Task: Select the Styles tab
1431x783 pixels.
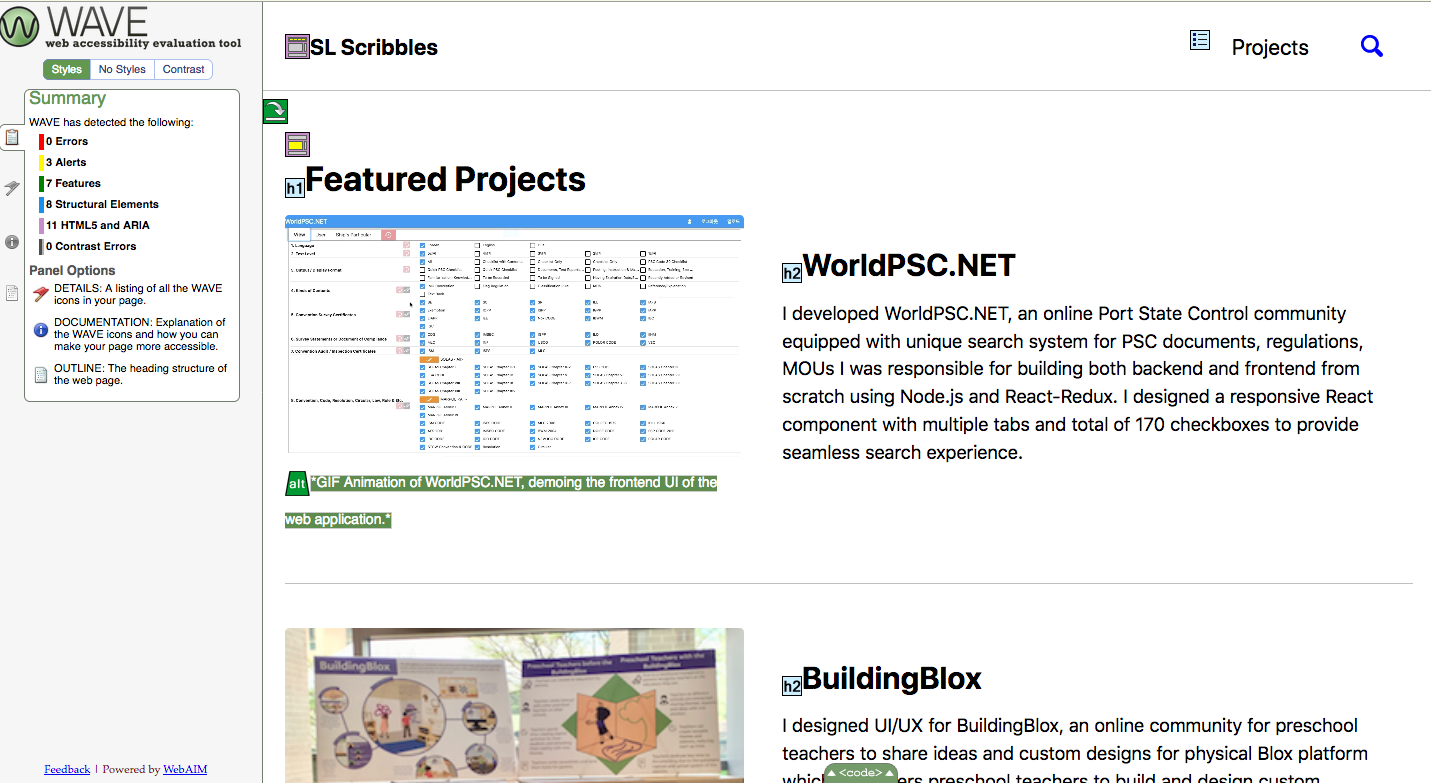Action: [67, 69]
